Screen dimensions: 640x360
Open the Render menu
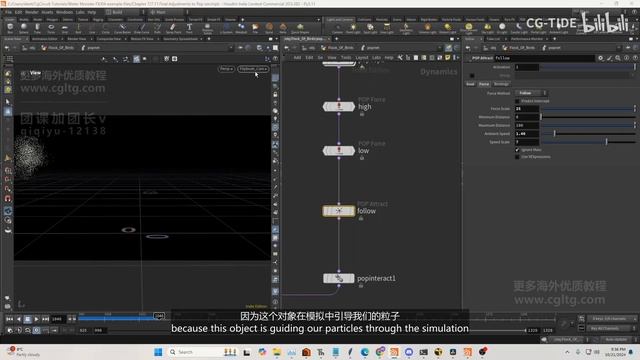32,12
